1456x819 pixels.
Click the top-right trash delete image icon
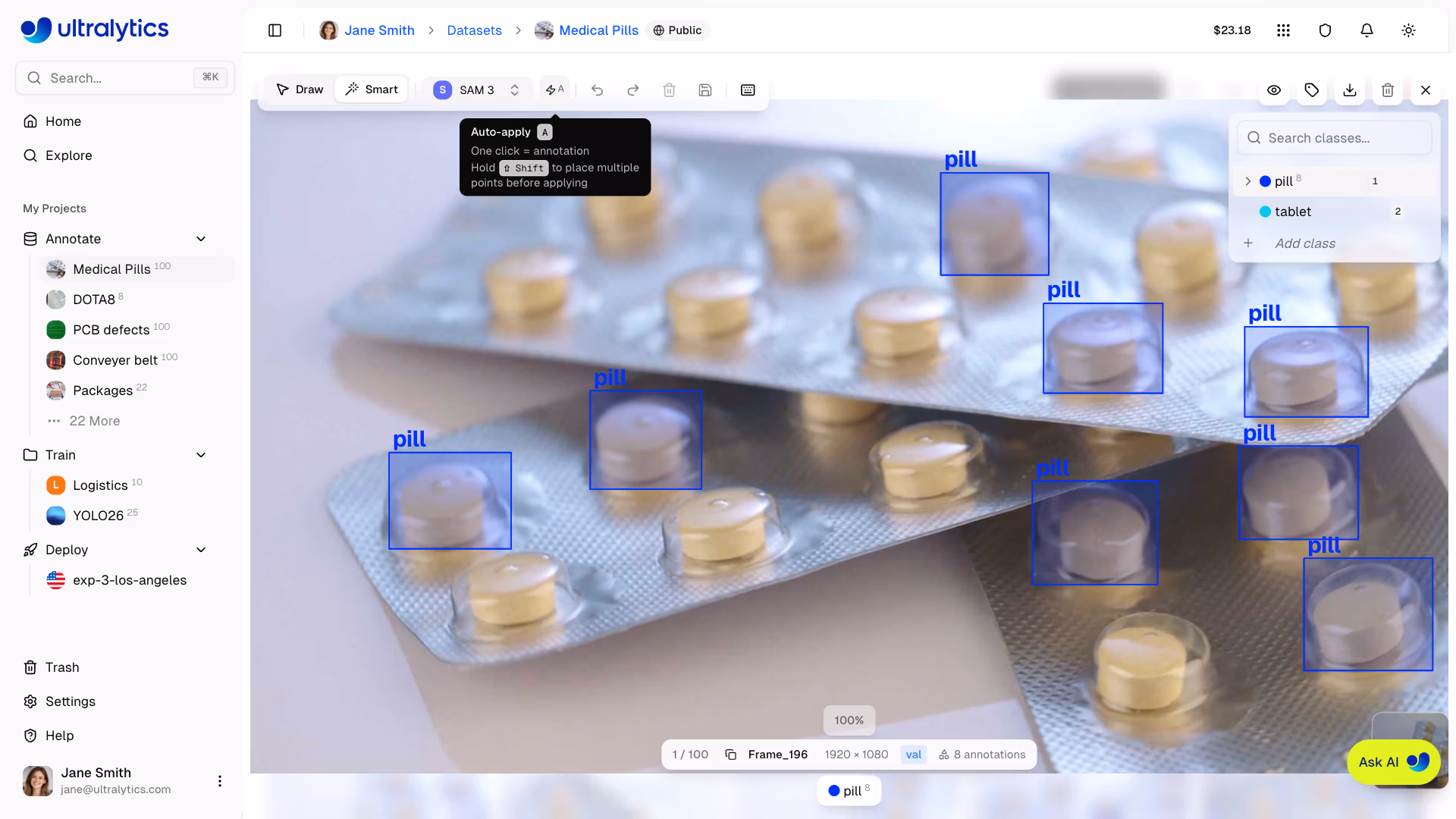click(x=1388, y=90)
